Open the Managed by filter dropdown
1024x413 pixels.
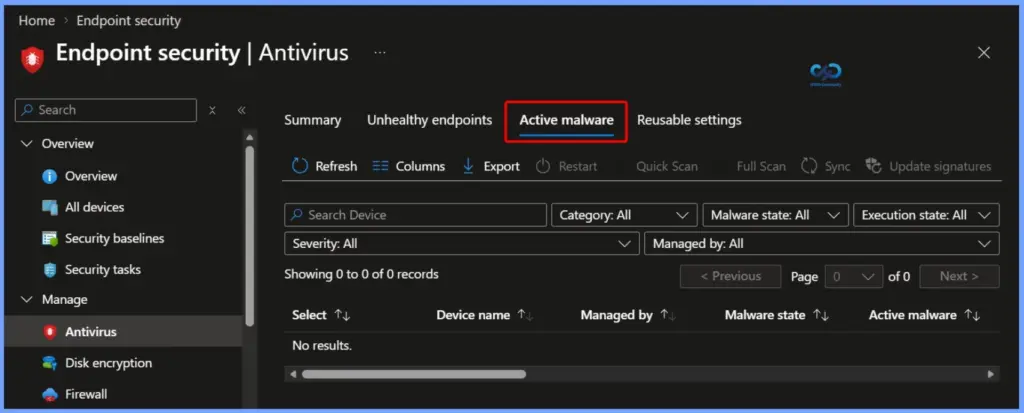pyautogui.click(x=822, y=244)
